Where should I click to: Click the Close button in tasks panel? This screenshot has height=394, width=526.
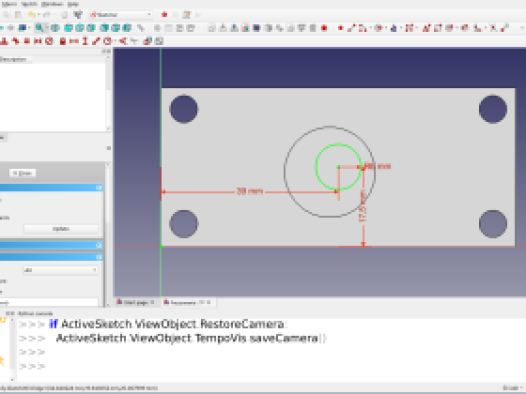pyautogui.click(x=22, y=173)
